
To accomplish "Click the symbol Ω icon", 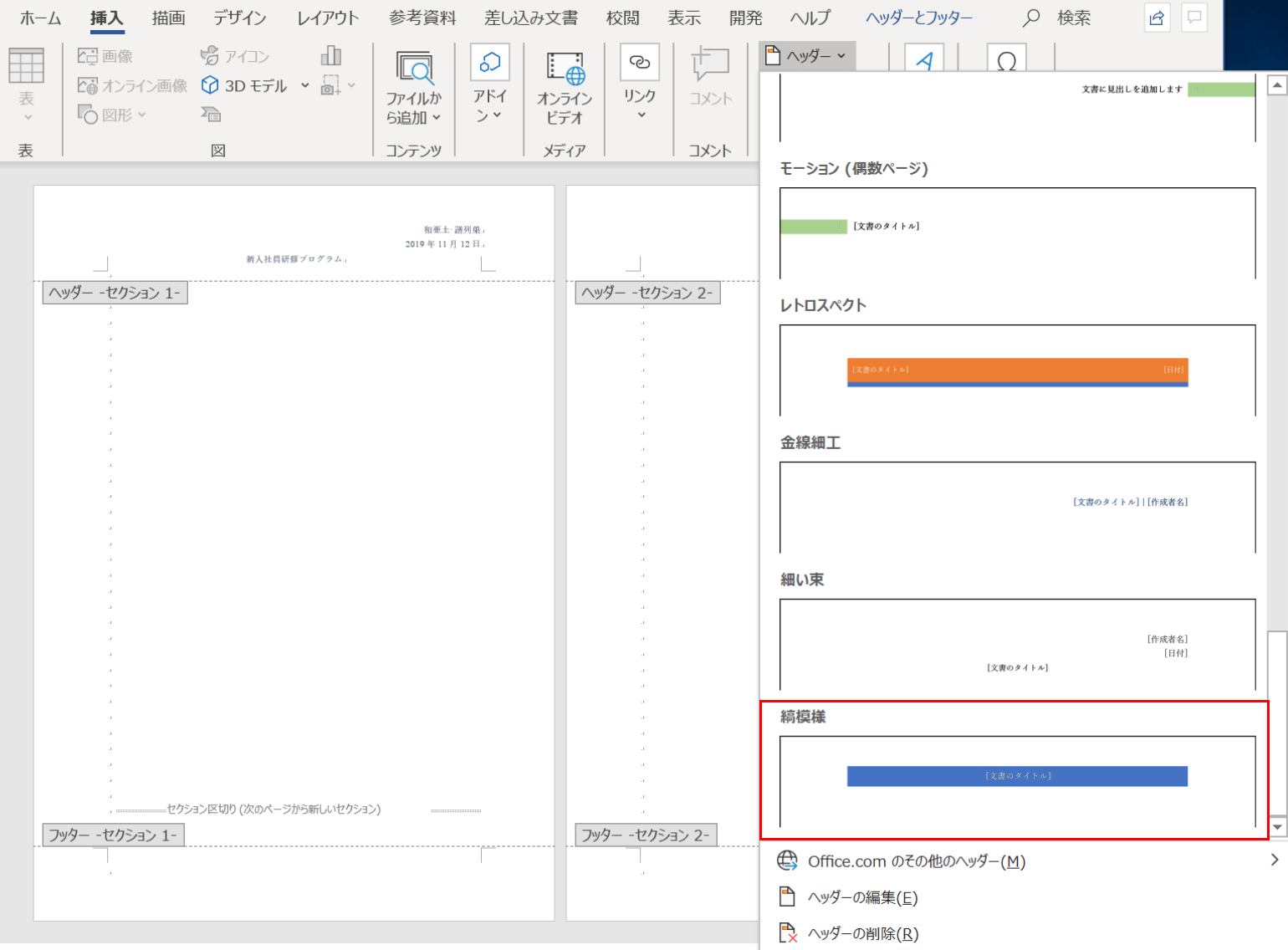I will coord(1007,59).
